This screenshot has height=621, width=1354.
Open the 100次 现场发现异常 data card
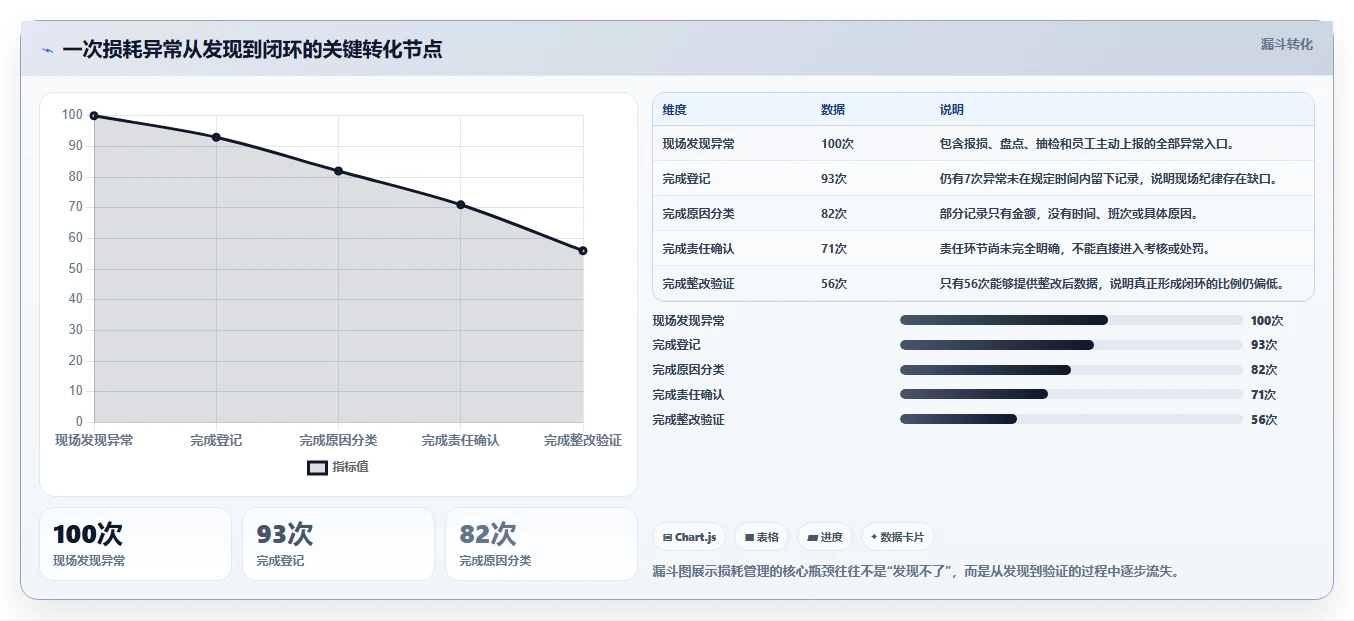135,544
